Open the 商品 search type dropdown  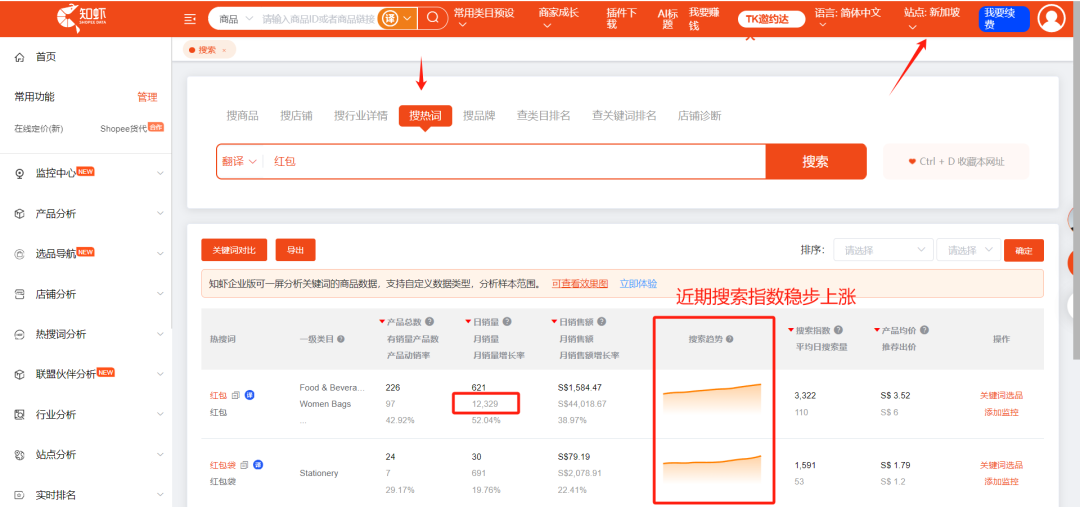236,19
